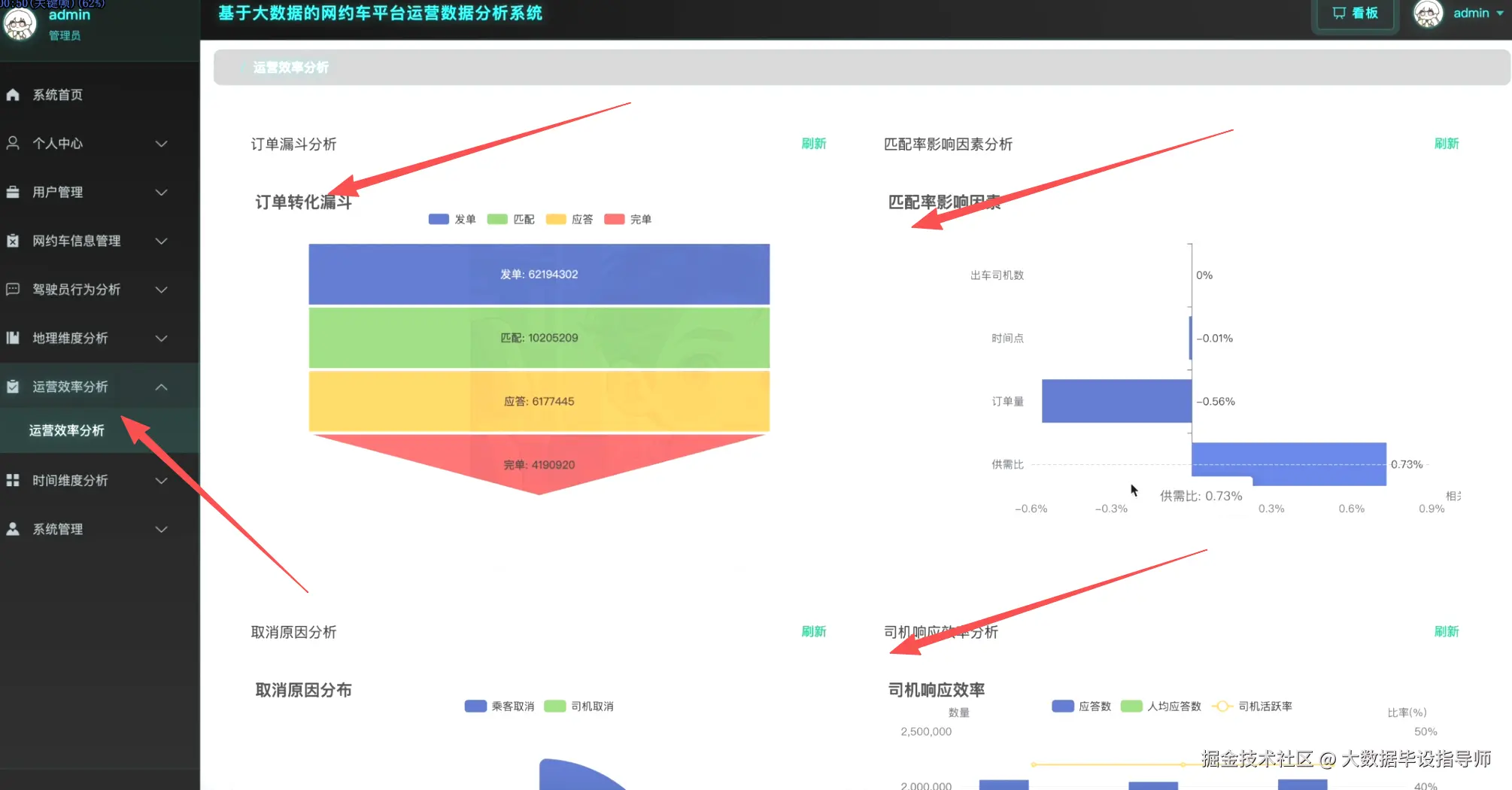This screenshot has width=1512, height=790.
Task: Expand the 用户管理 chevron
Action: point(161,192)
